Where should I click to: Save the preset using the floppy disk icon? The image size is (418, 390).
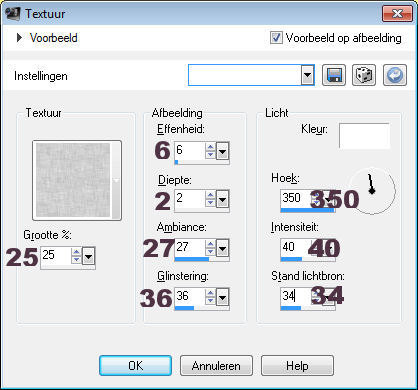coord(334,75)
